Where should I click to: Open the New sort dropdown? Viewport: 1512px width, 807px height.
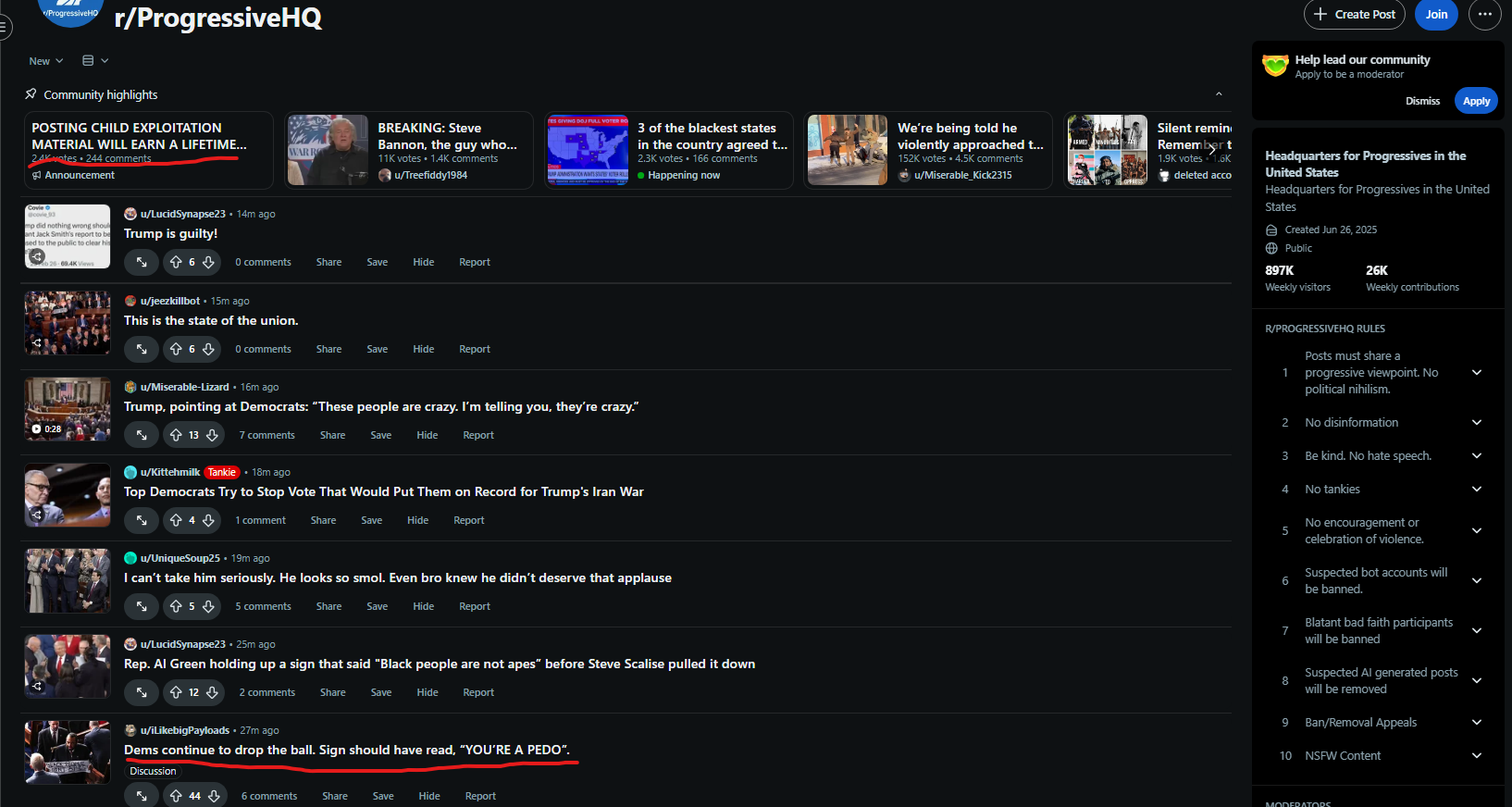(x=46, y=61)
